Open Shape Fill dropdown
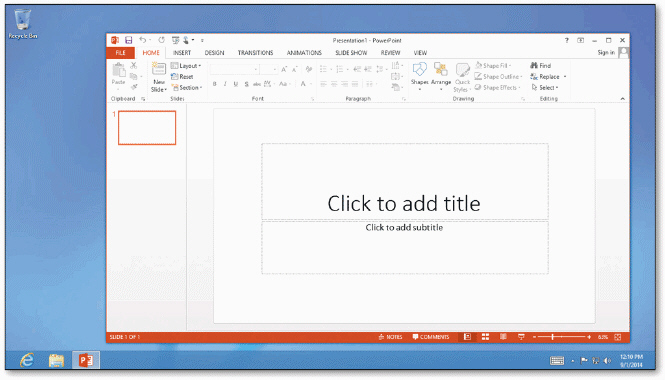Image resolution: width=665 pixels, height=380 pixels. [493, 66]
